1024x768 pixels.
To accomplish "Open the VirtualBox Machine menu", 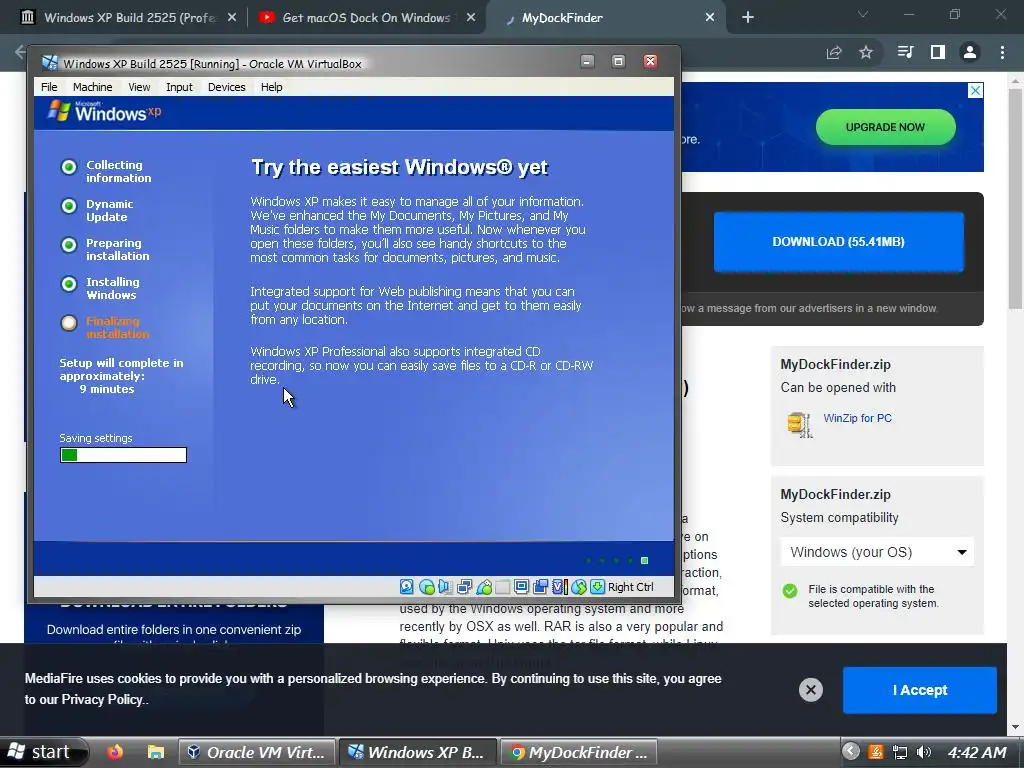I will [92, 87].
